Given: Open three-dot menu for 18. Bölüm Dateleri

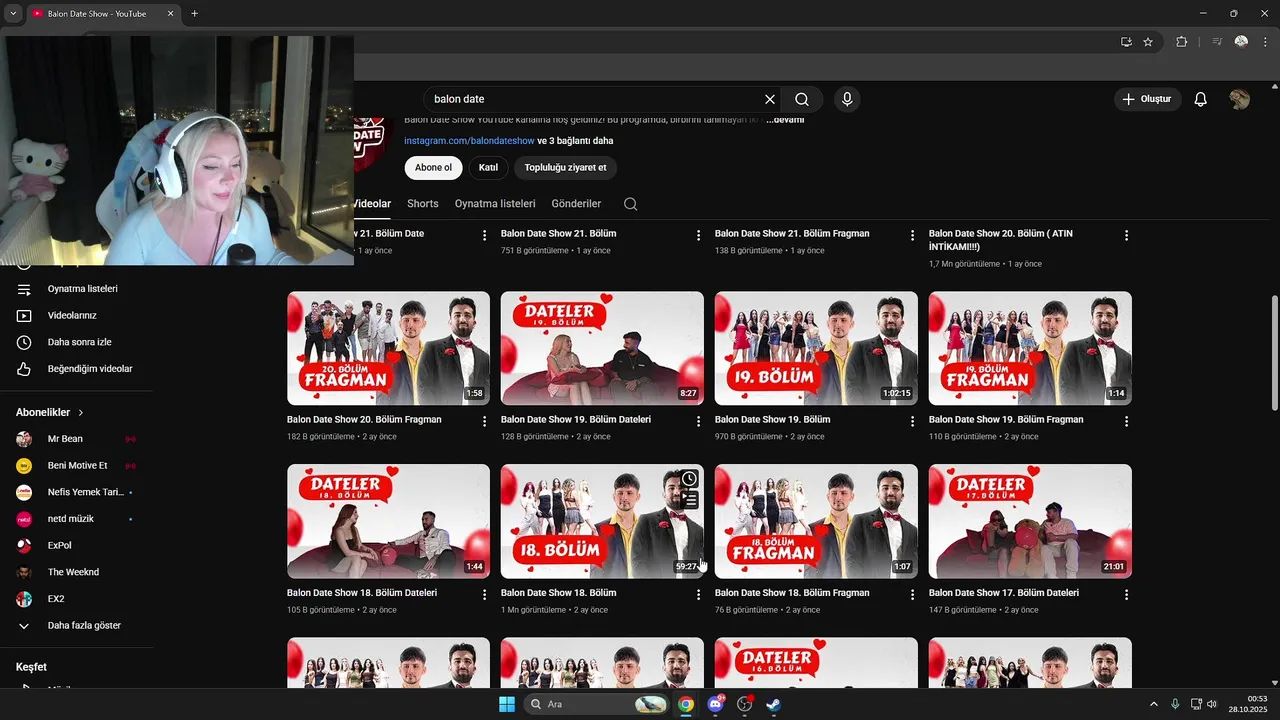Looking at the screenshot, I should click(484, 594).
